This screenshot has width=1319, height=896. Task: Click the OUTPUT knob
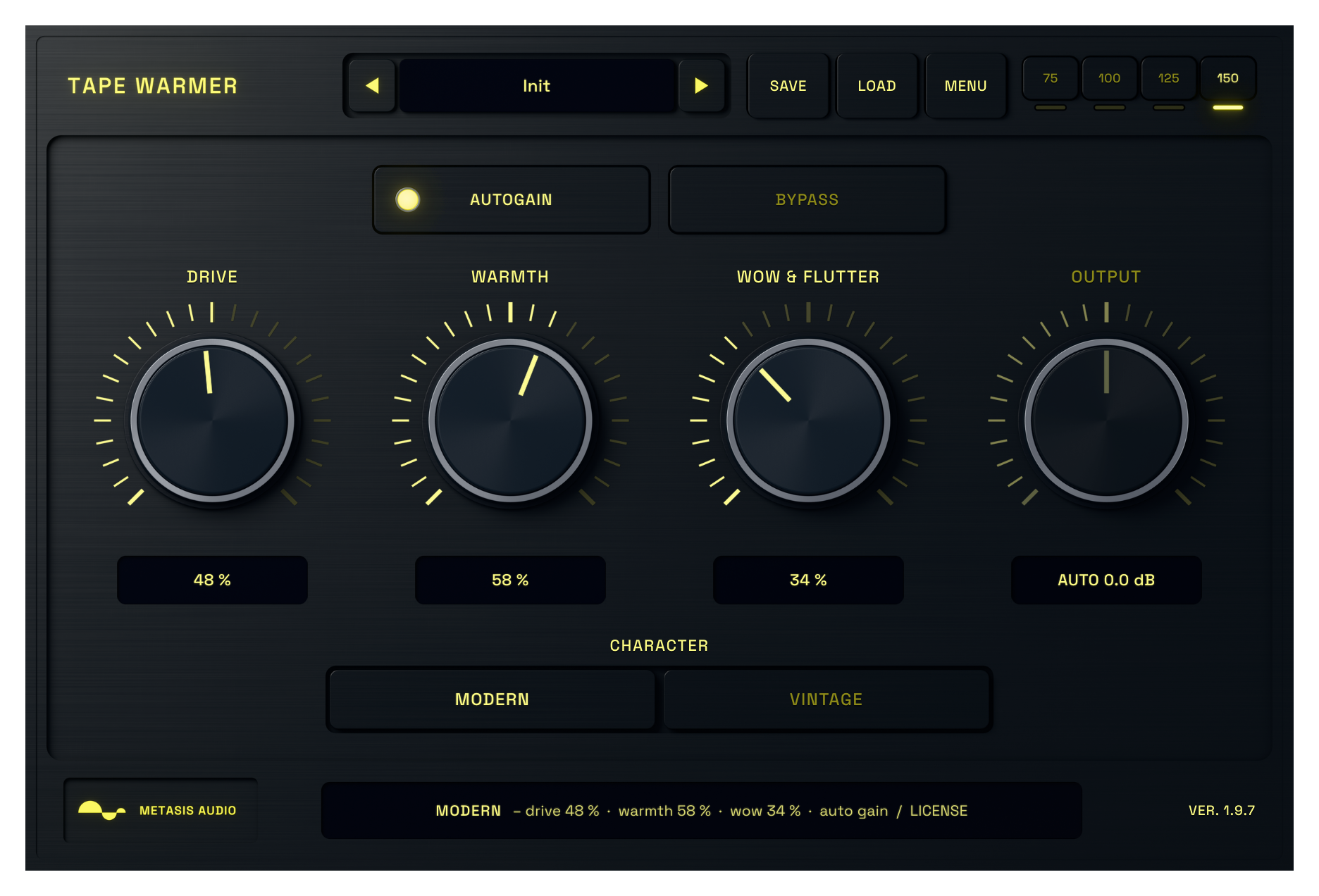1106,421
